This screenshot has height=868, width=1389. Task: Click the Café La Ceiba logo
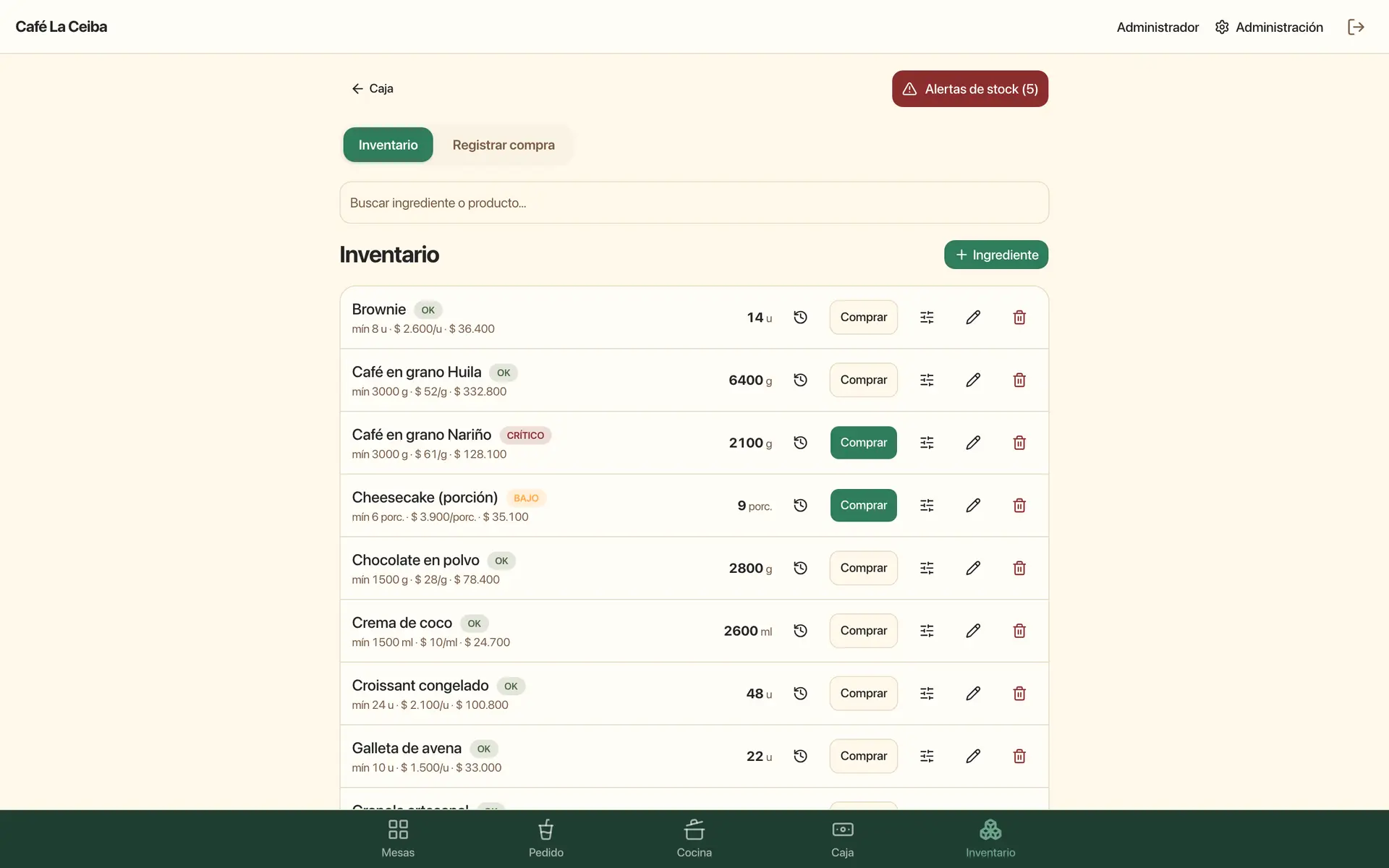[x=61, y=27]
